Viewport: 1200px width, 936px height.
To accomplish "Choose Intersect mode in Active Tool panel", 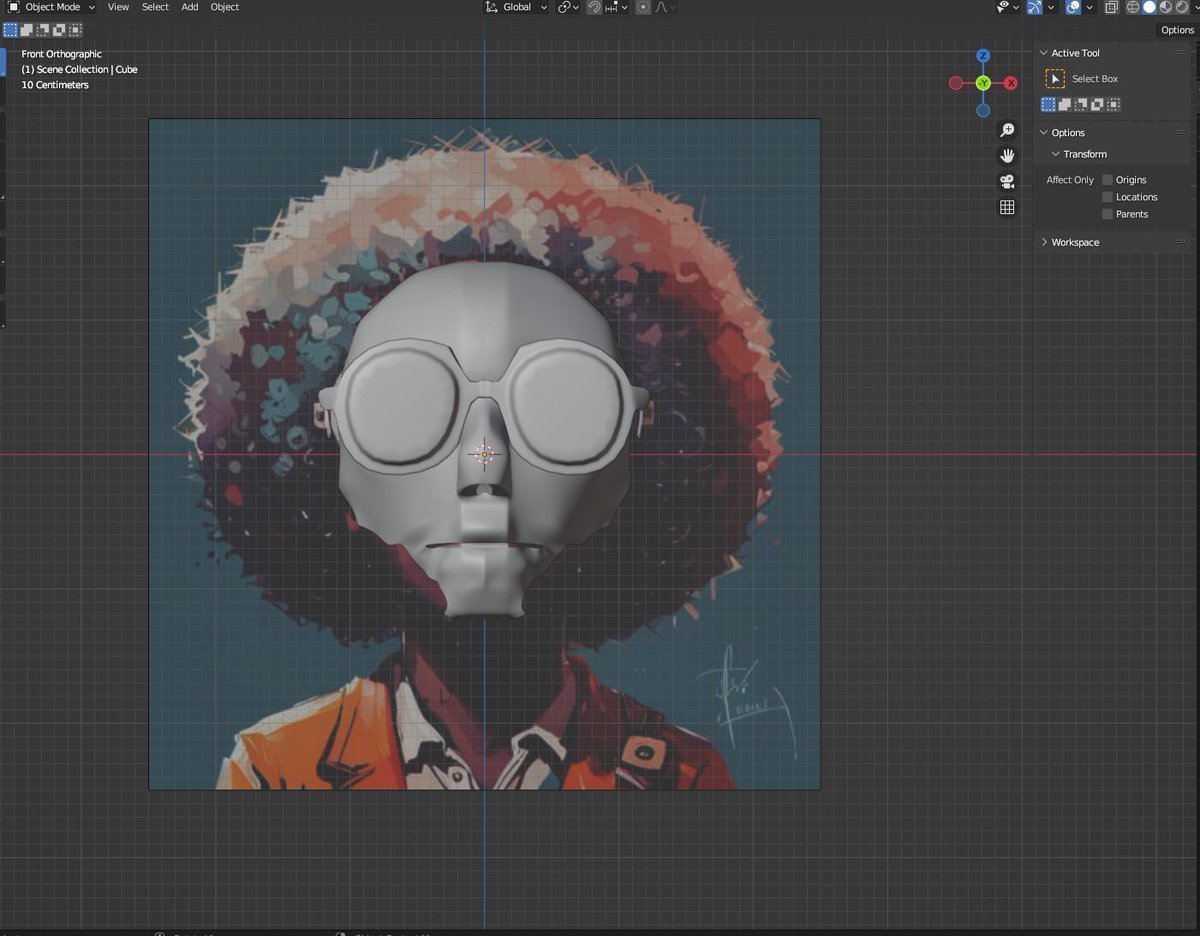I will [1113, 104].
